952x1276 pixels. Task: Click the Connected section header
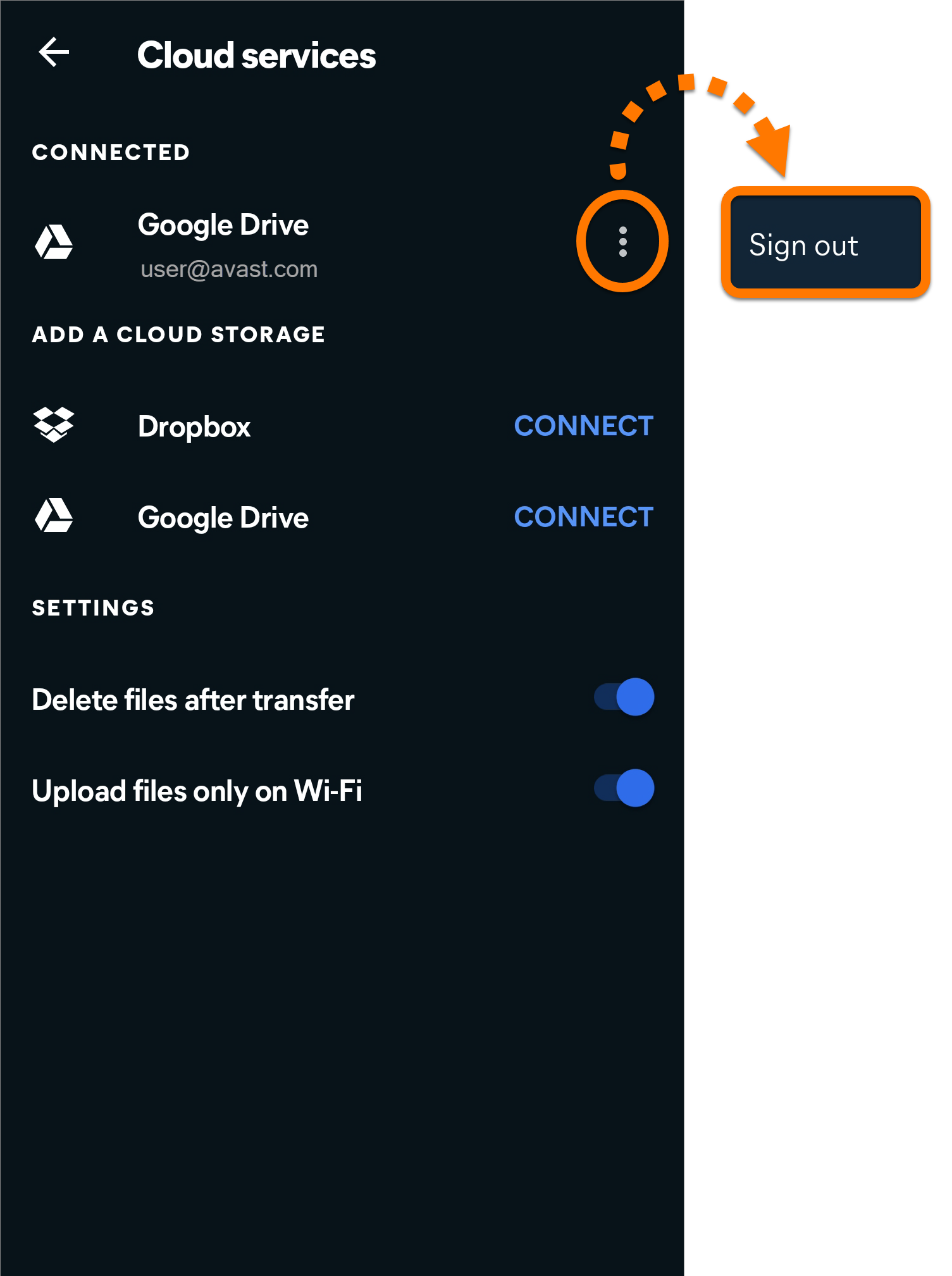[111, 152]
